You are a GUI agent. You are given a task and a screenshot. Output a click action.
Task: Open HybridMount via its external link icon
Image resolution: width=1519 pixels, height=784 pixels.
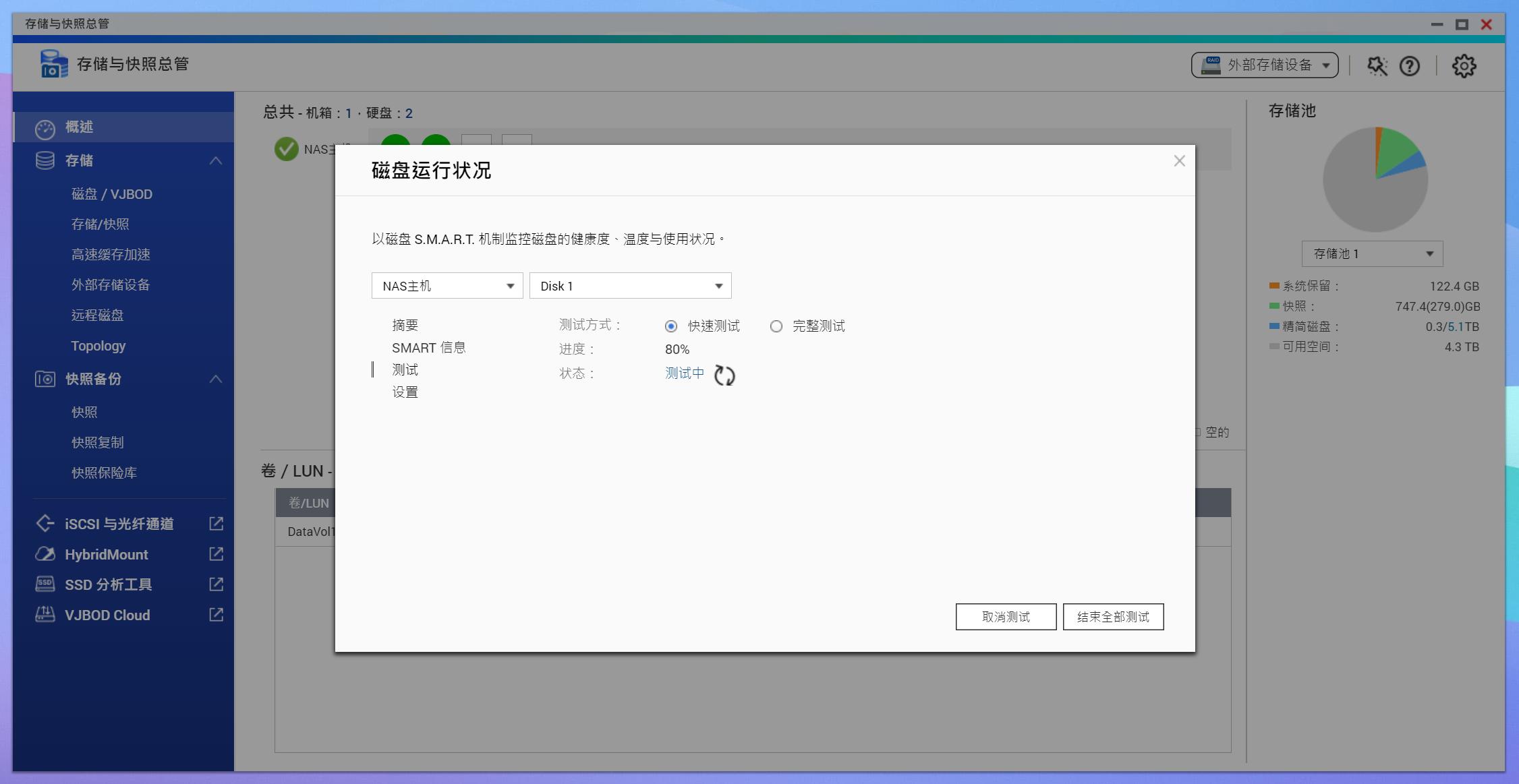(214, 554)
